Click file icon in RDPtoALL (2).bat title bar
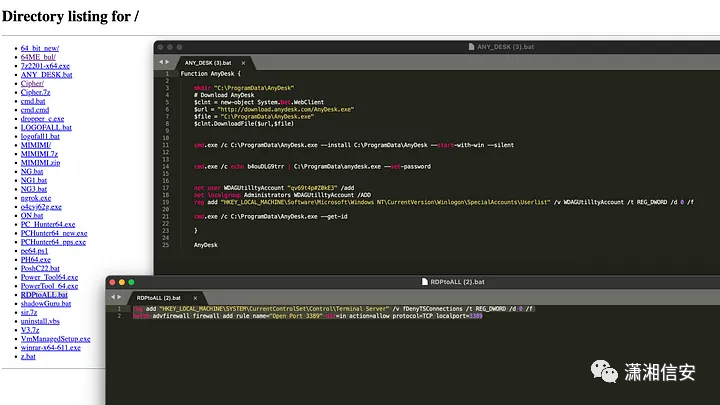 [x=425, y=282]
